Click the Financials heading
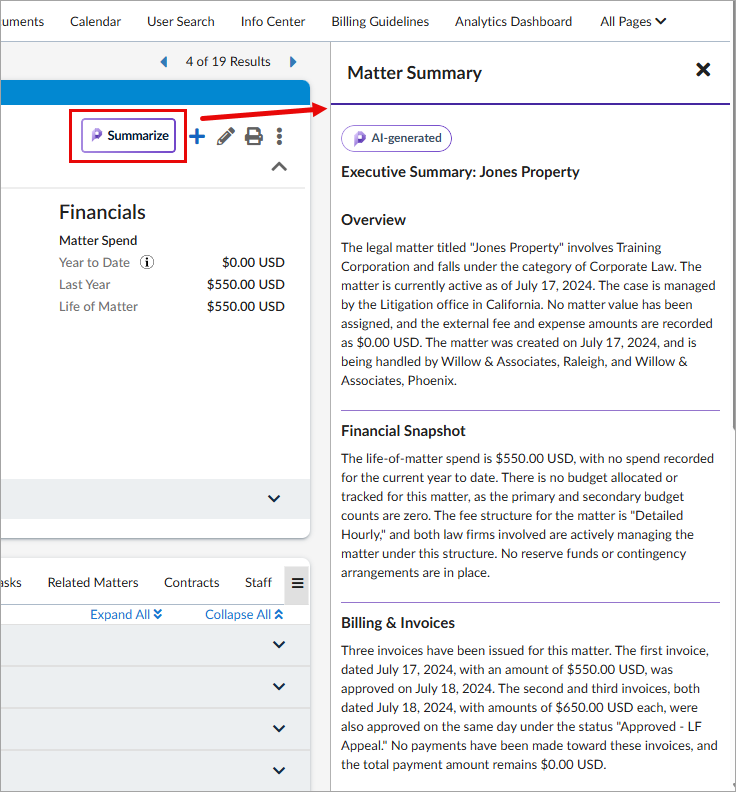The height and width of the screenshot is (792, 736). tap(103, 212)
